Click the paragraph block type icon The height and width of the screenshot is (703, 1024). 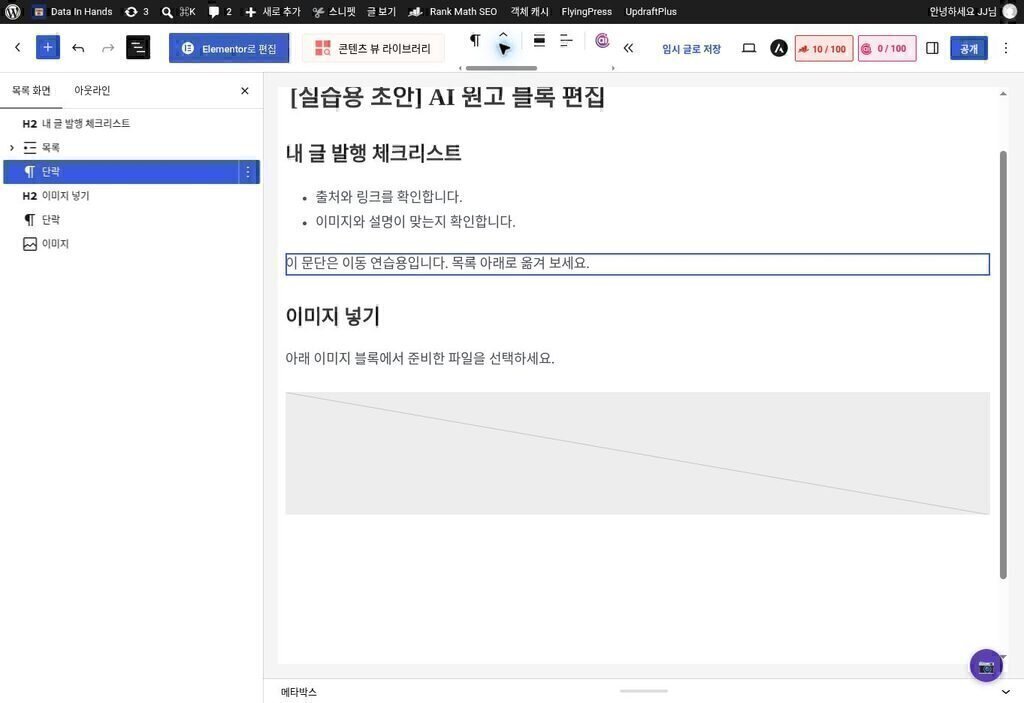pyautogui.click(x=475, y=41)
